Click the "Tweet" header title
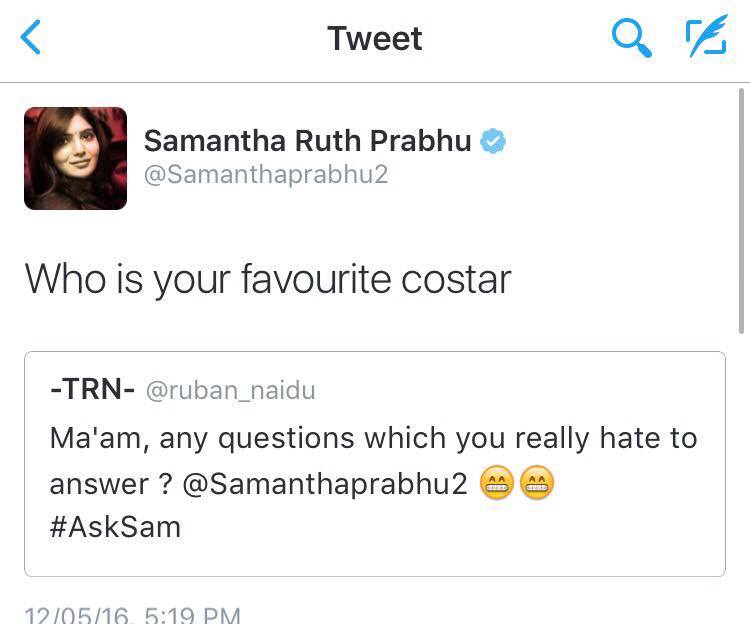The image size is (750, 624). point(374,39)
